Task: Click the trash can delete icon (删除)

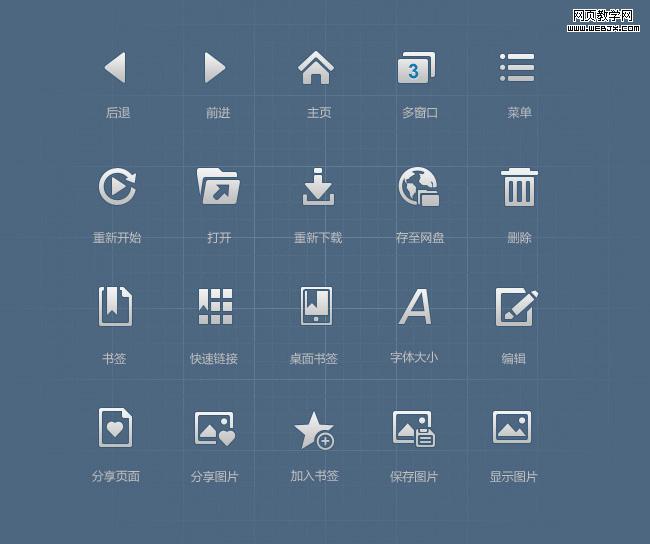Action: [x=519, y=187]
